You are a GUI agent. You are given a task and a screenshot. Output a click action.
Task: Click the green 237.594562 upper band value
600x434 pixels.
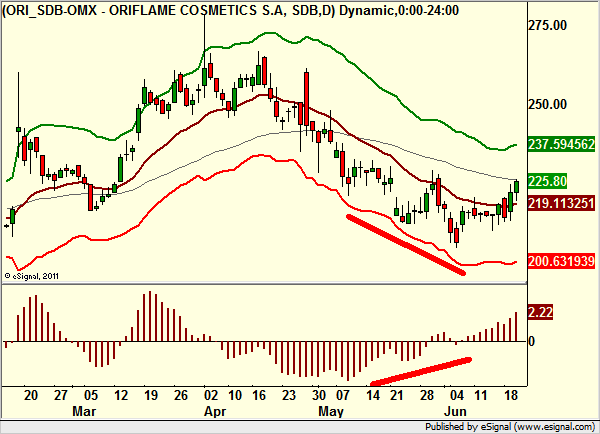[561, 144]
